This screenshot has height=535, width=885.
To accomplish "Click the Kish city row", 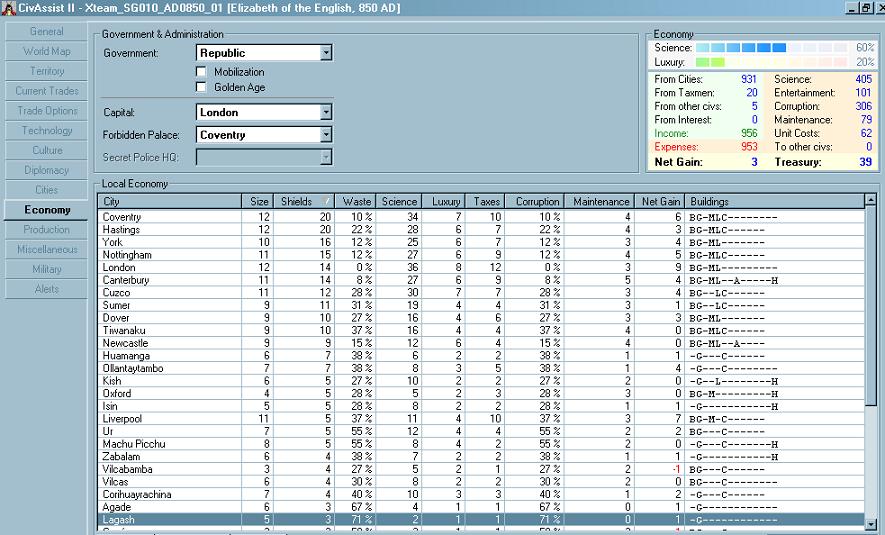I will coord(481,381).
